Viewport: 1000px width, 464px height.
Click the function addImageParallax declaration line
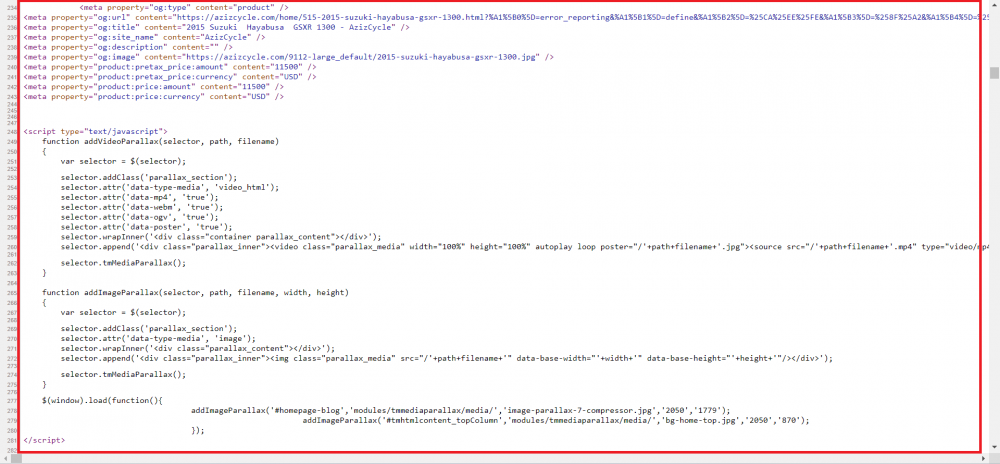click(195, 293)
